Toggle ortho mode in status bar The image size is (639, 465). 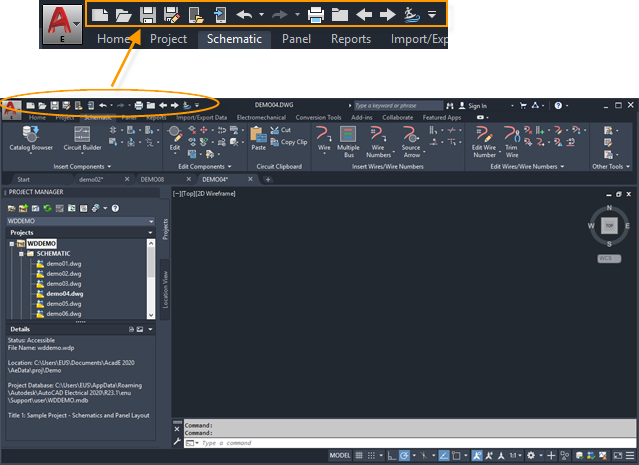pyautogui.click(x=391, y=455)
